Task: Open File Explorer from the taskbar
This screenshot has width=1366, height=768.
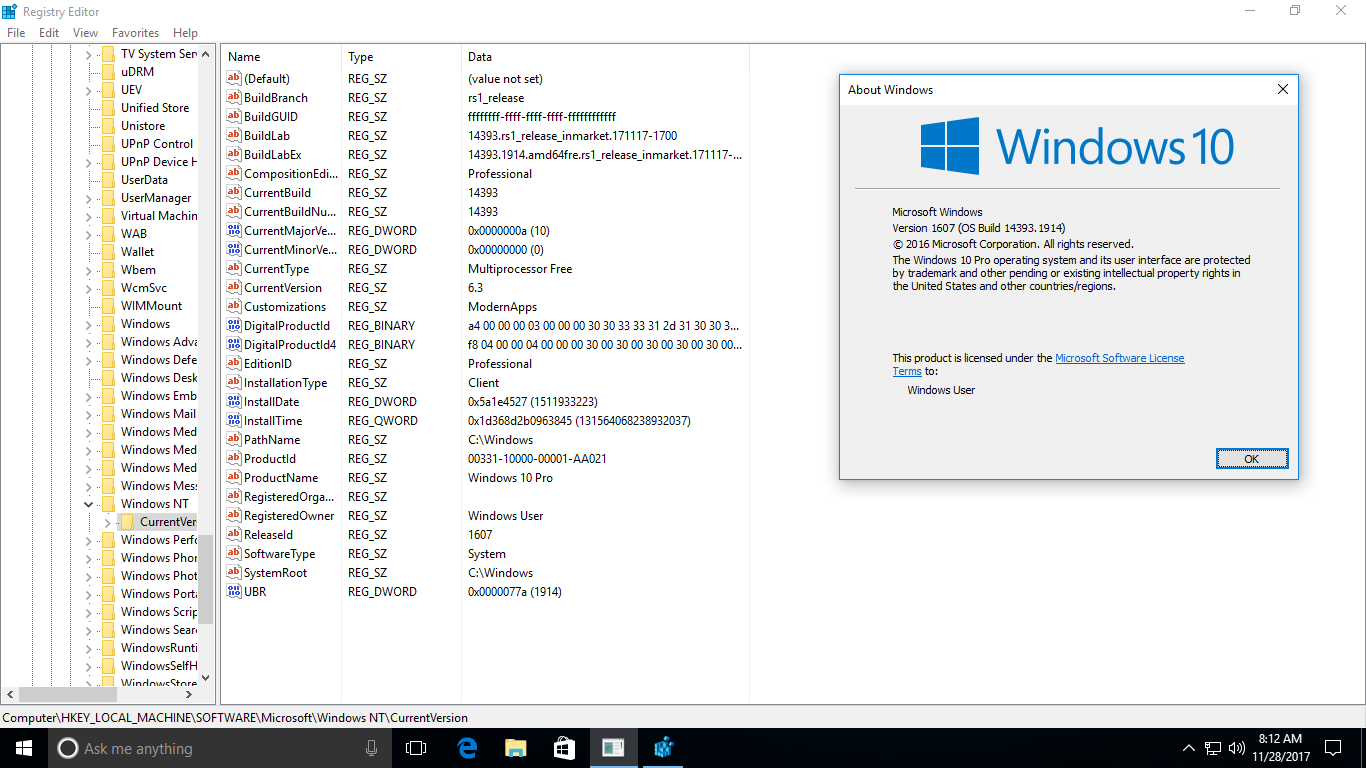Action: (516, 748)
